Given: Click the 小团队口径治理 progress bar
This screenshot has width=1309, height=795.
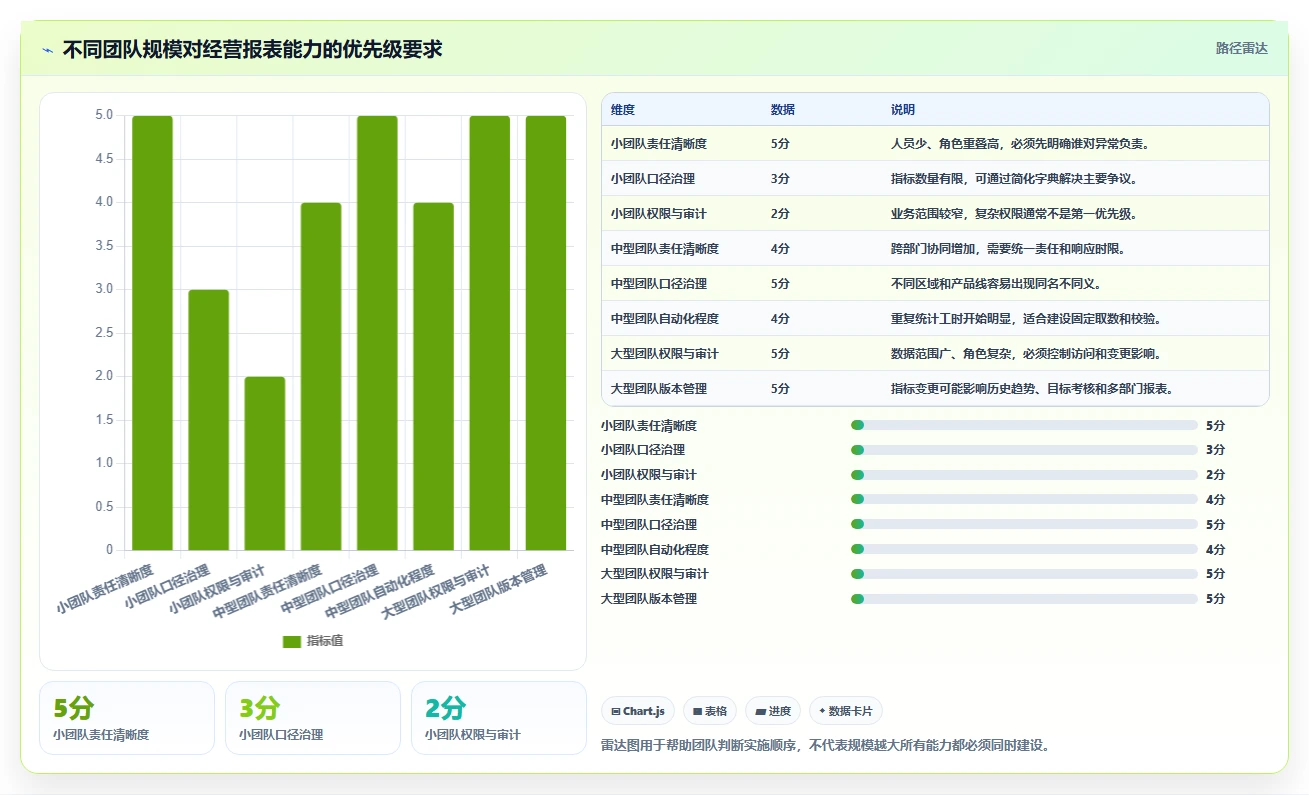Looking at the screenshot, I should [1024, 450].
